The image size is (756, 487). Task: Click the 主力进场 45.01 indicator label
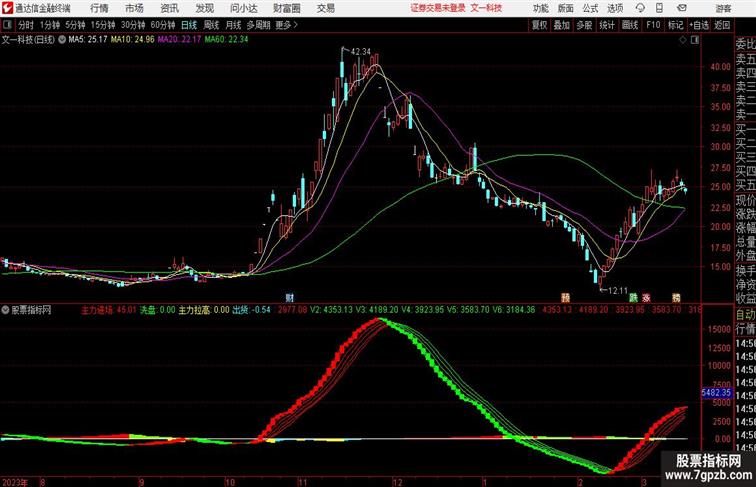(x=108, y=310)
